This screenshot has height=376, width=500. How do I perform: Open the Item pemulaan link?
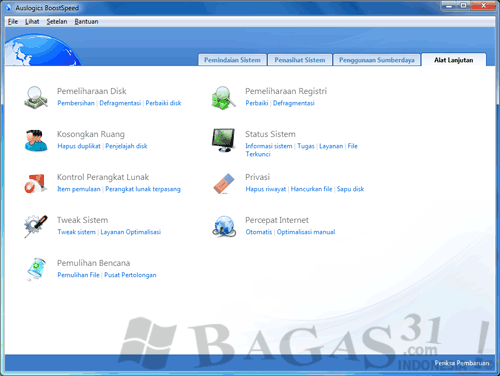tap(79, 189)
